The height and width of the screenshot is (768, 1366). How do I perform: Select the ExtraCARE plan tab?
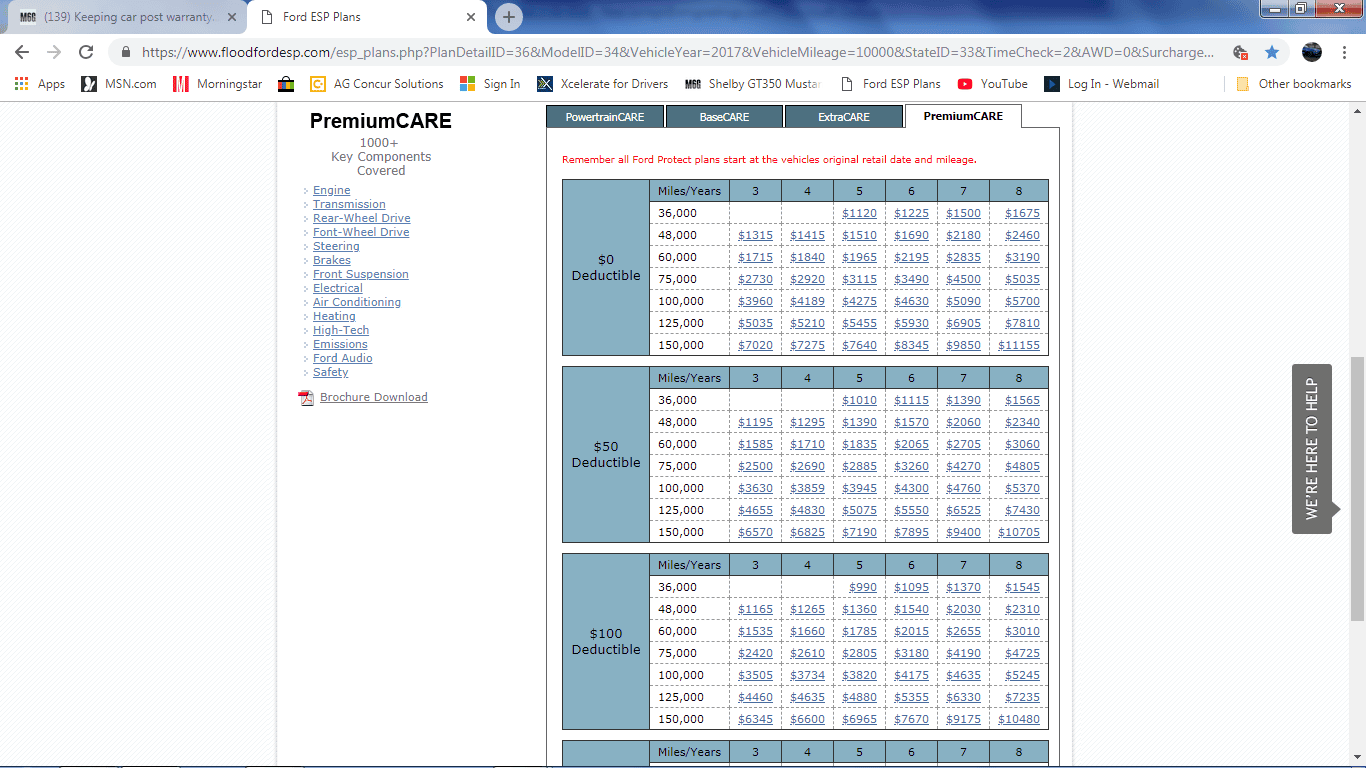(x=844, y=117)
